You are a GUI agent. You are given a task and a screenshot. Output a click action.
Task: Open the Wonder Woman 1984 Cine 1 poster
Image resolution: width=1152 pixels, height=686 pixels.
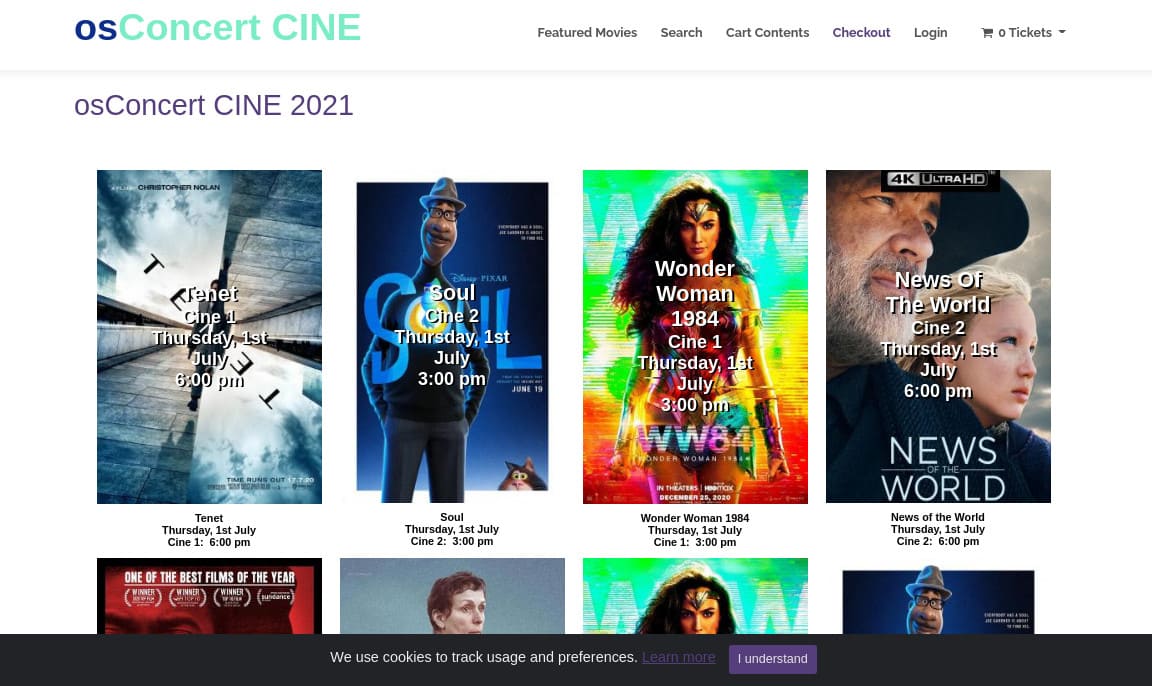click(695, 336)
